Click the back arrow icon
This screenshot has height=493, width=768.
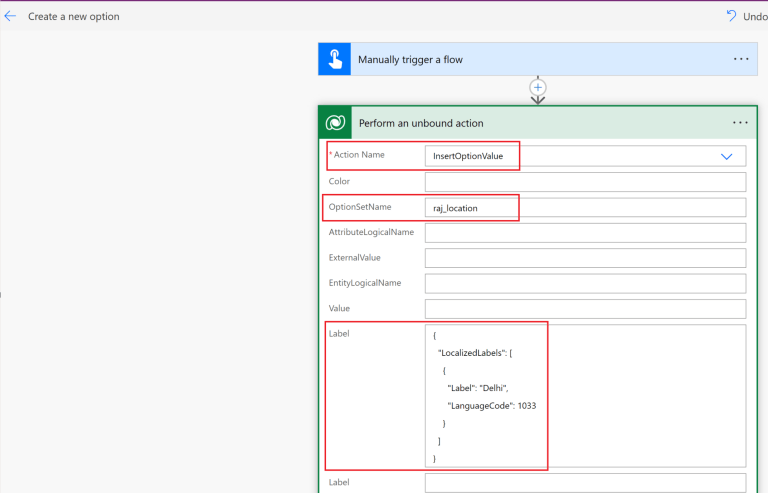click(x=10, y=16)
